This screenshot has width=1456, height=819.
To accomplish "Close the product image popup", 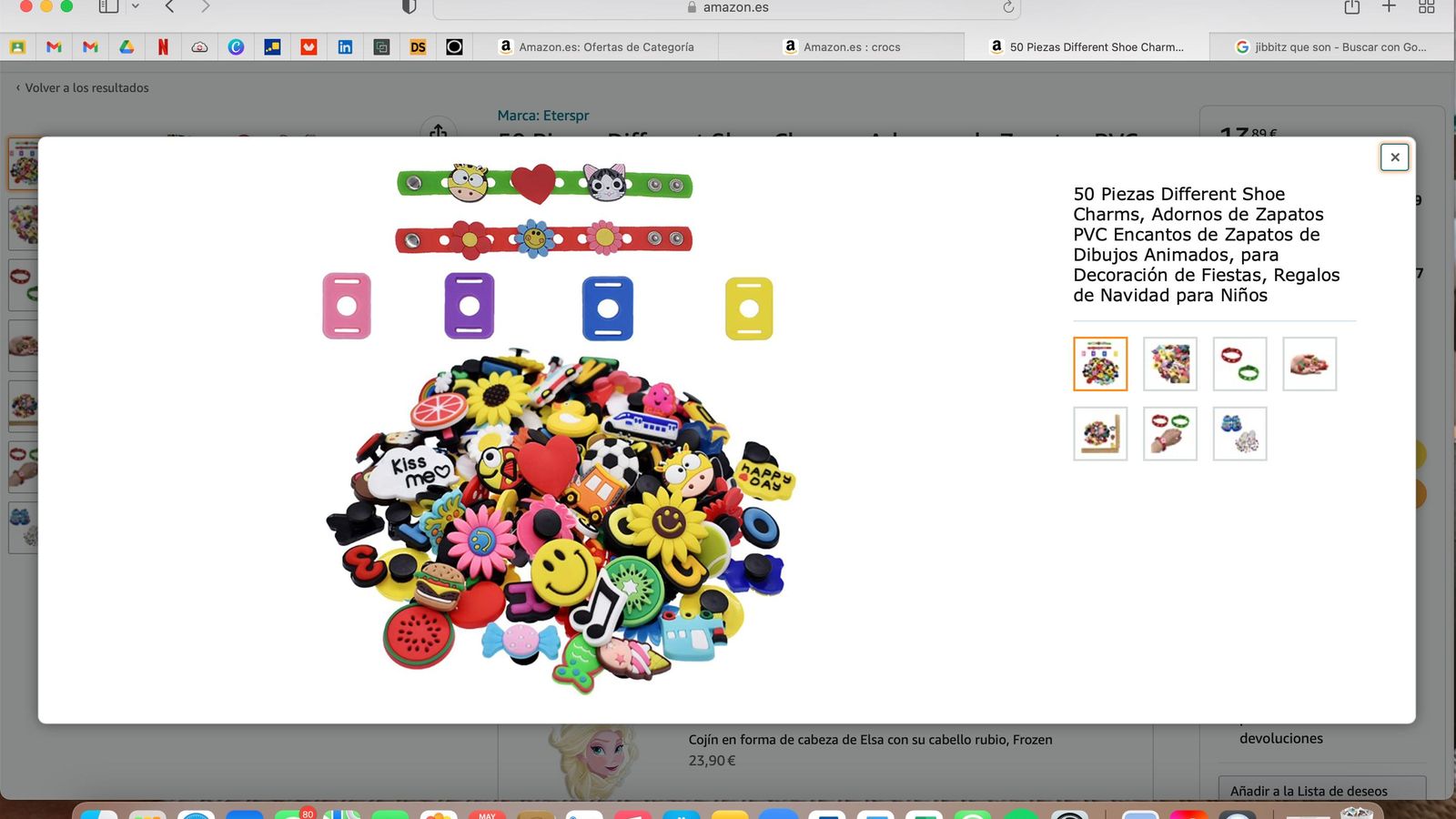I will 1394,157.
